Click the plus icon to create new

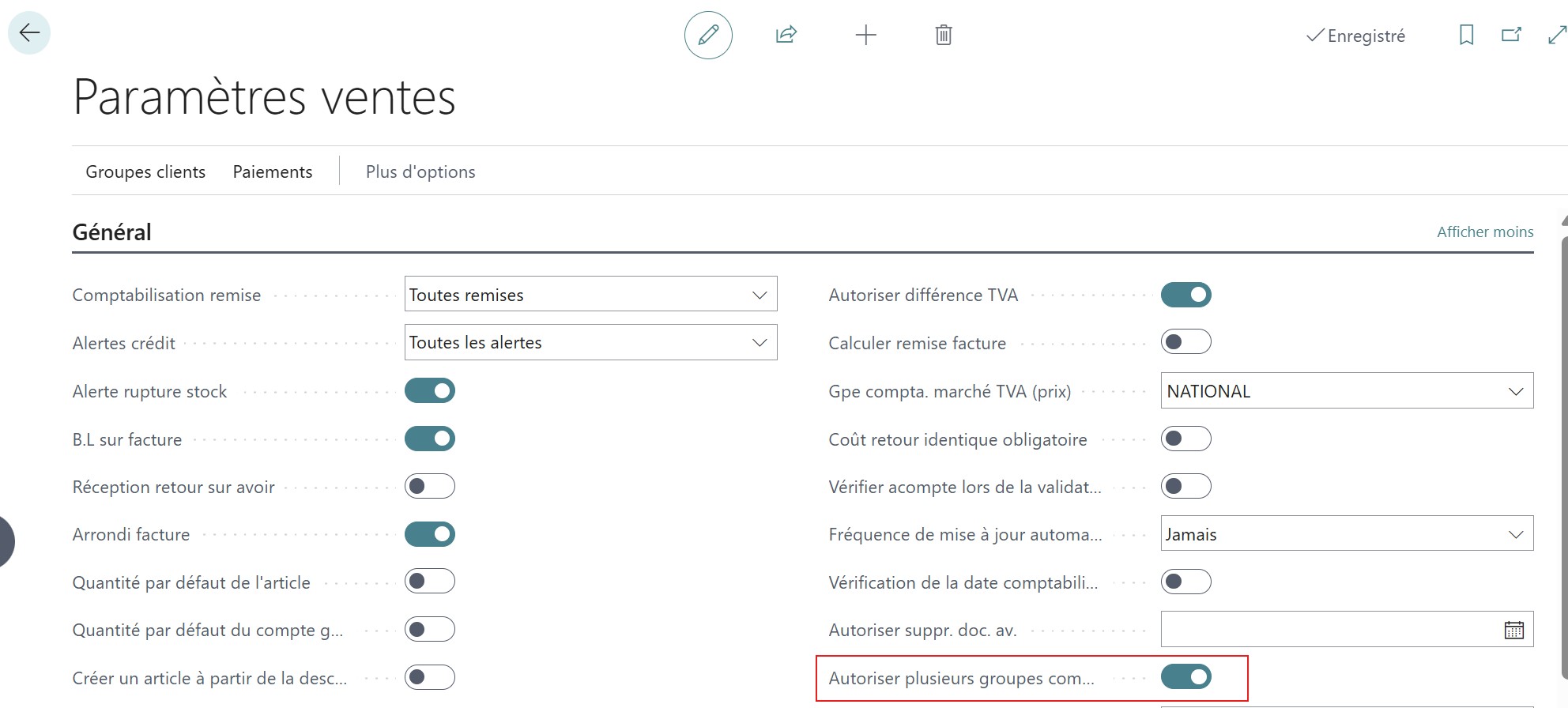[865, 35]
